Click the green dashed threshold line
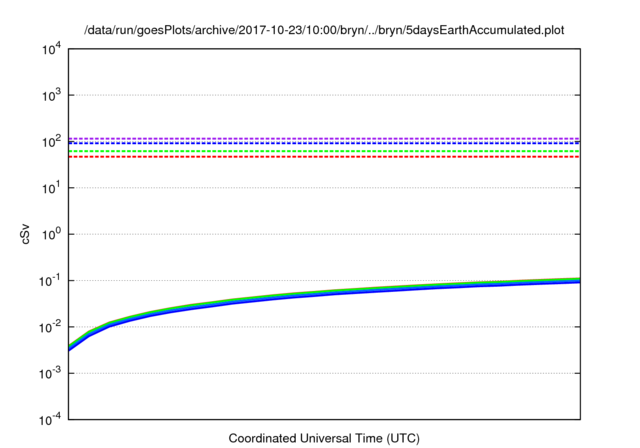Image resolution: width=640 pixels, height=448 pixels. 324,151
